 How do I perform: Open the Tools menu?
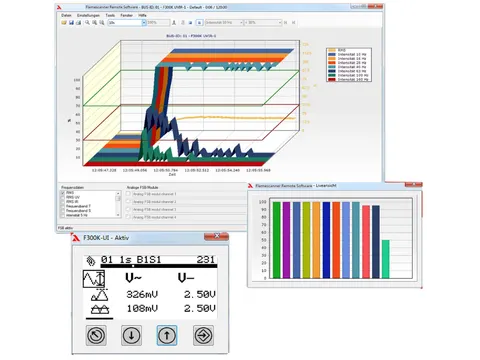(x=110, y=15)
